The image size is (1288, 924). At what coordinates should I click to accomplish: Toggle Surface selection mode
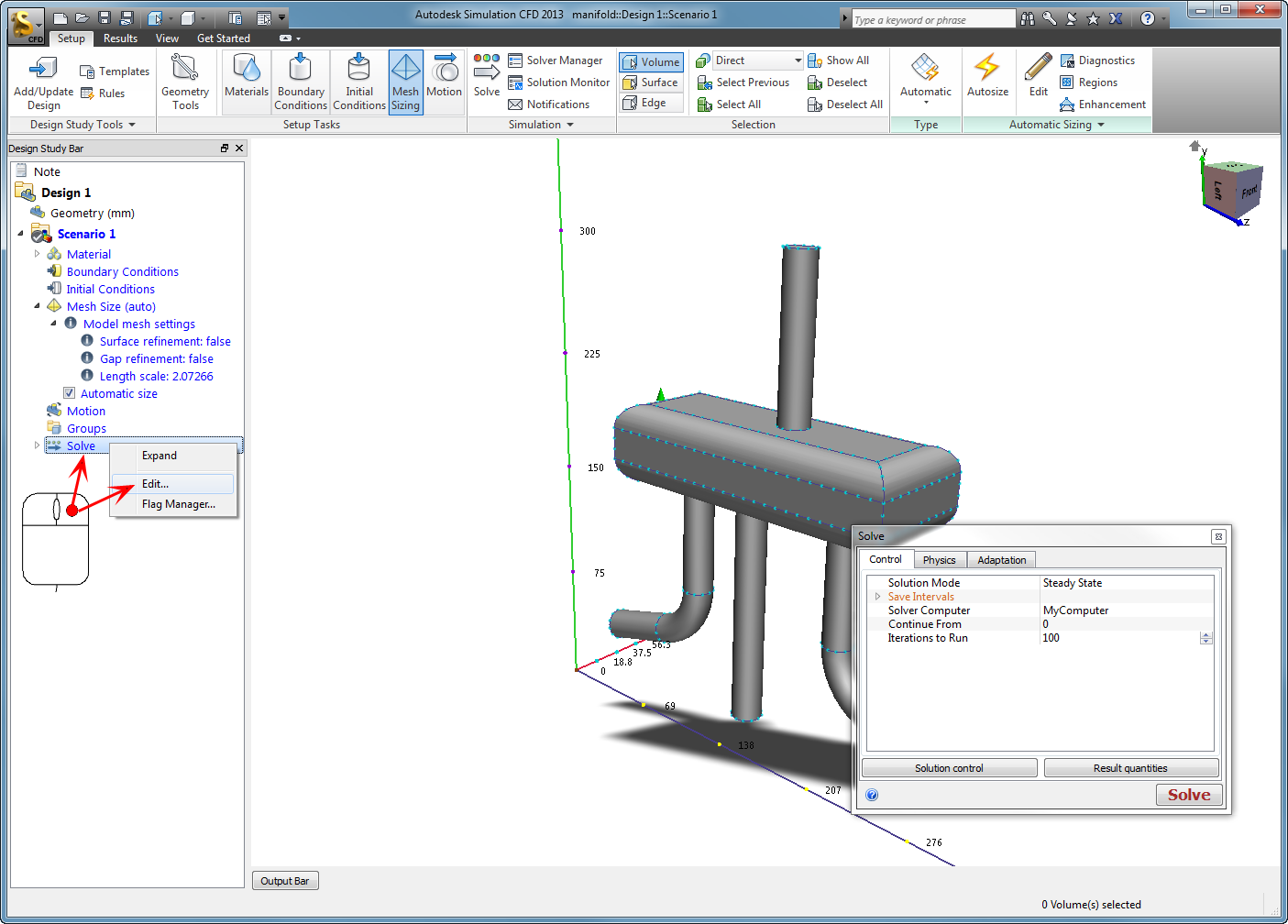(651, 82)
